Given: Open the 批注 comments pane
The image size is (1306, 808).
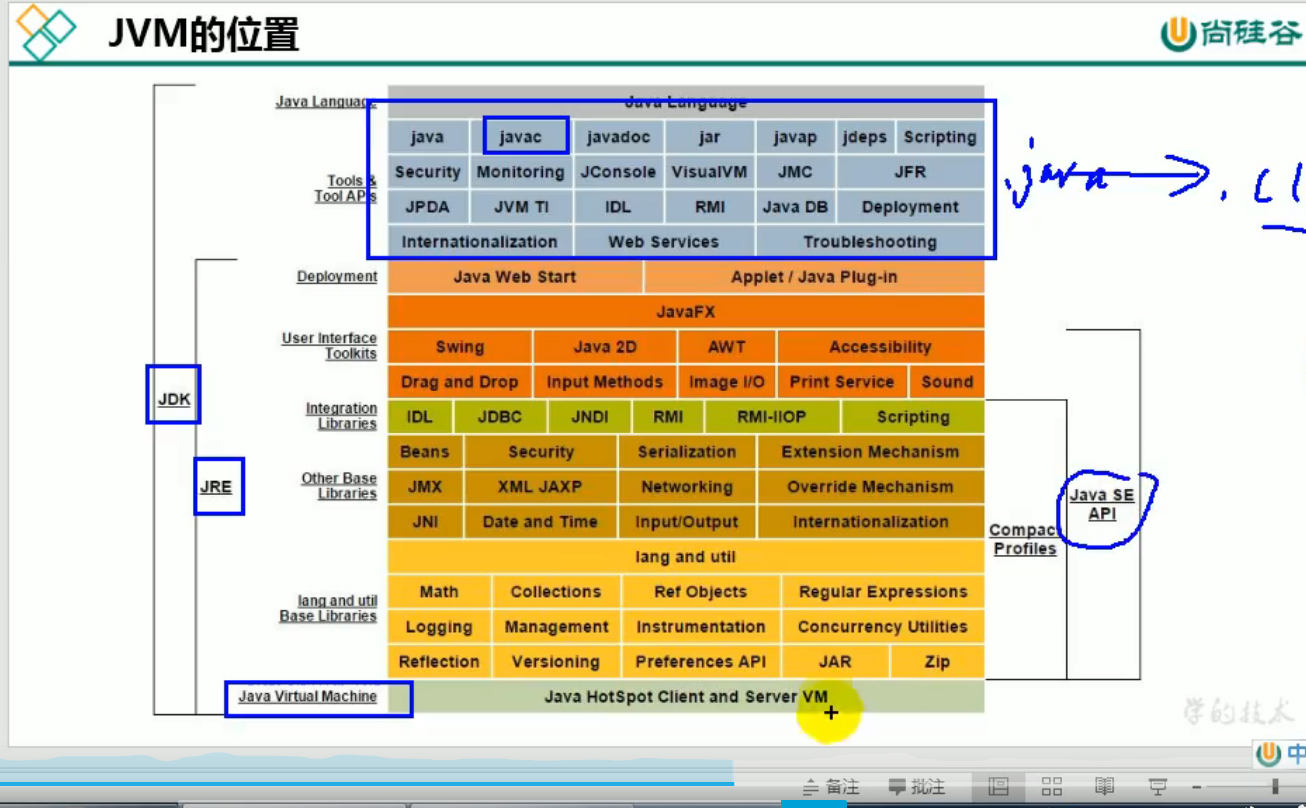Looking at the screenshot, I should 917,787.
